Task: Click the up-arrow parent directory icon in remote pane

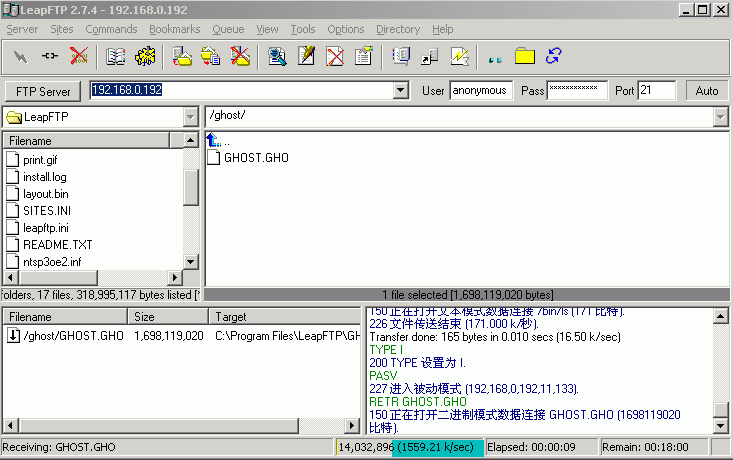Action: click(x=214, y=140)
